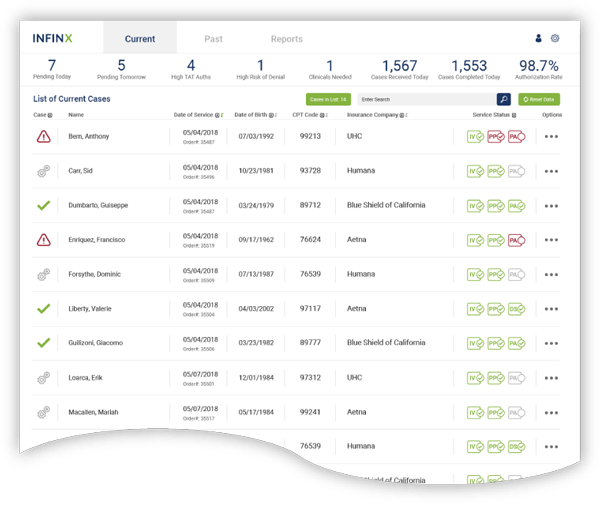Click gears icon for Loarca, Erik

point(44,378)
